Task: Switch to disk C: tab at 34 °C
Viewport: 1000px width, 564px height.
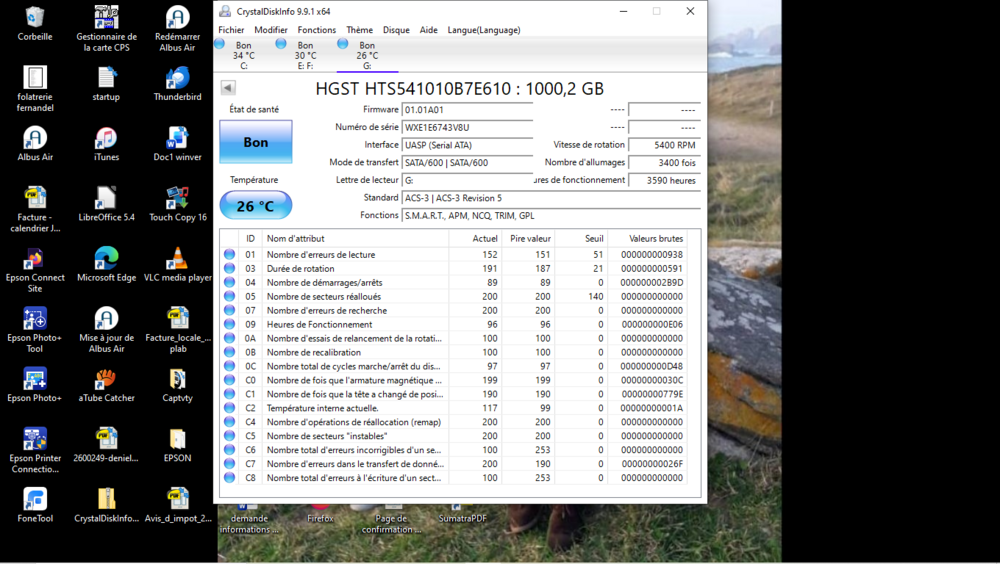Action: pos(244,55)
